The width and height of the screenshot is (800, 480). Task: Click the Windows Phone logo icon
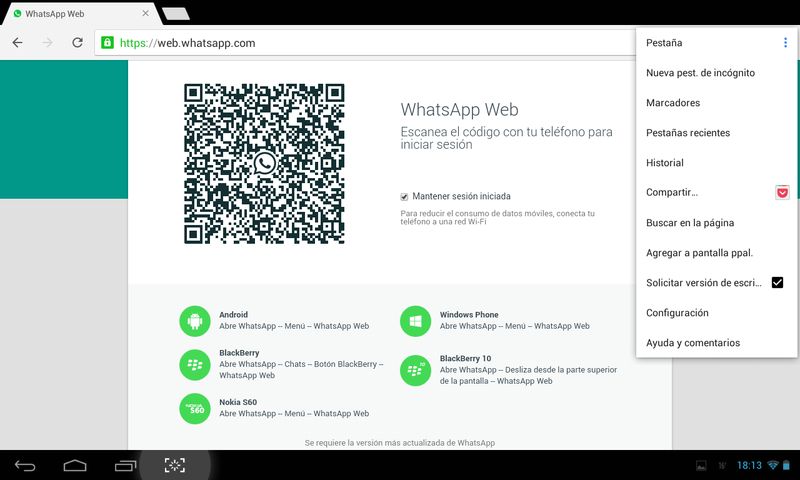(415, 321)
